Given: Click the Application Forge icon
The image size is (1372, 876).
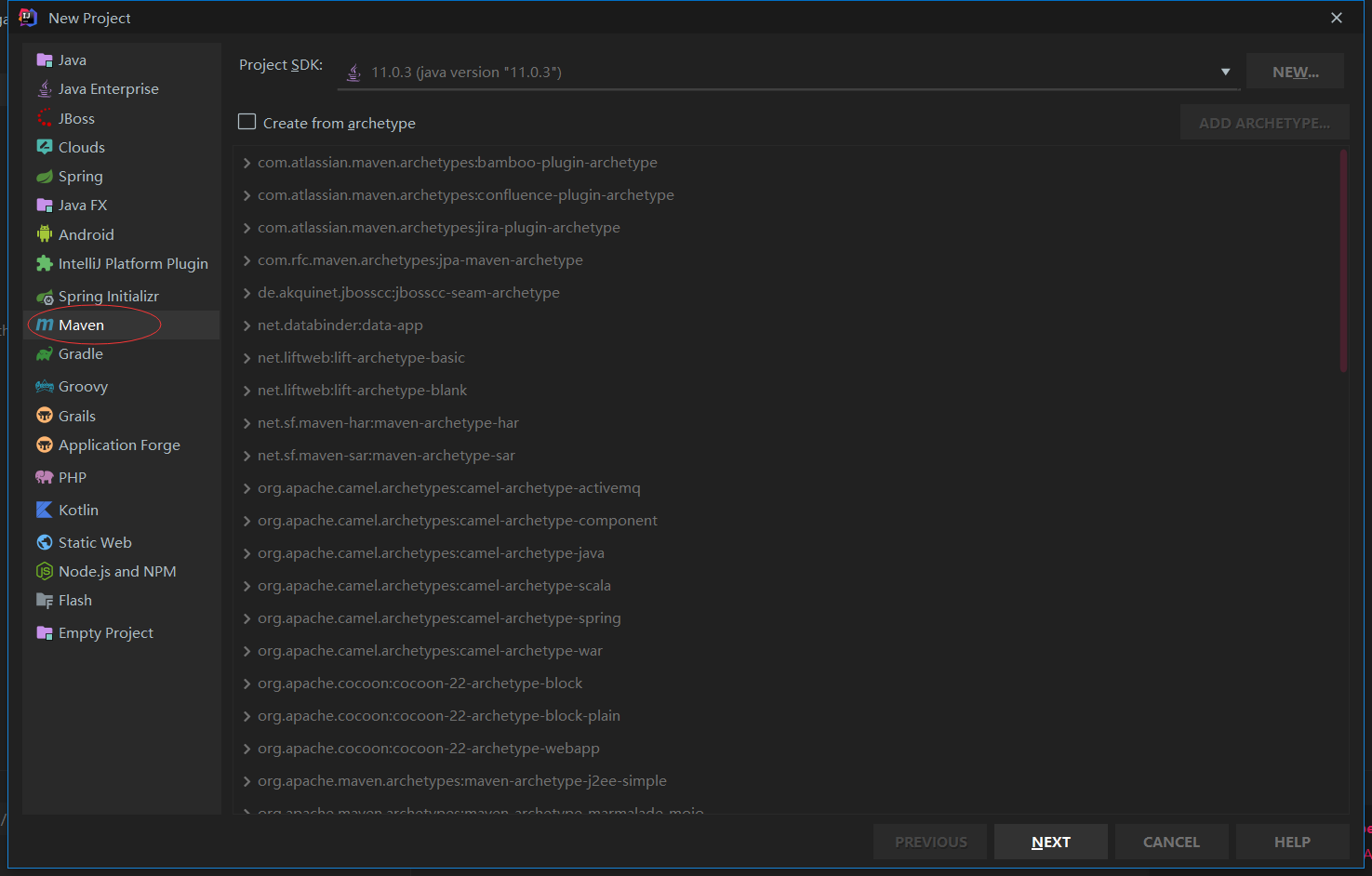Looking at the screenshot, I should click(44, 445).
